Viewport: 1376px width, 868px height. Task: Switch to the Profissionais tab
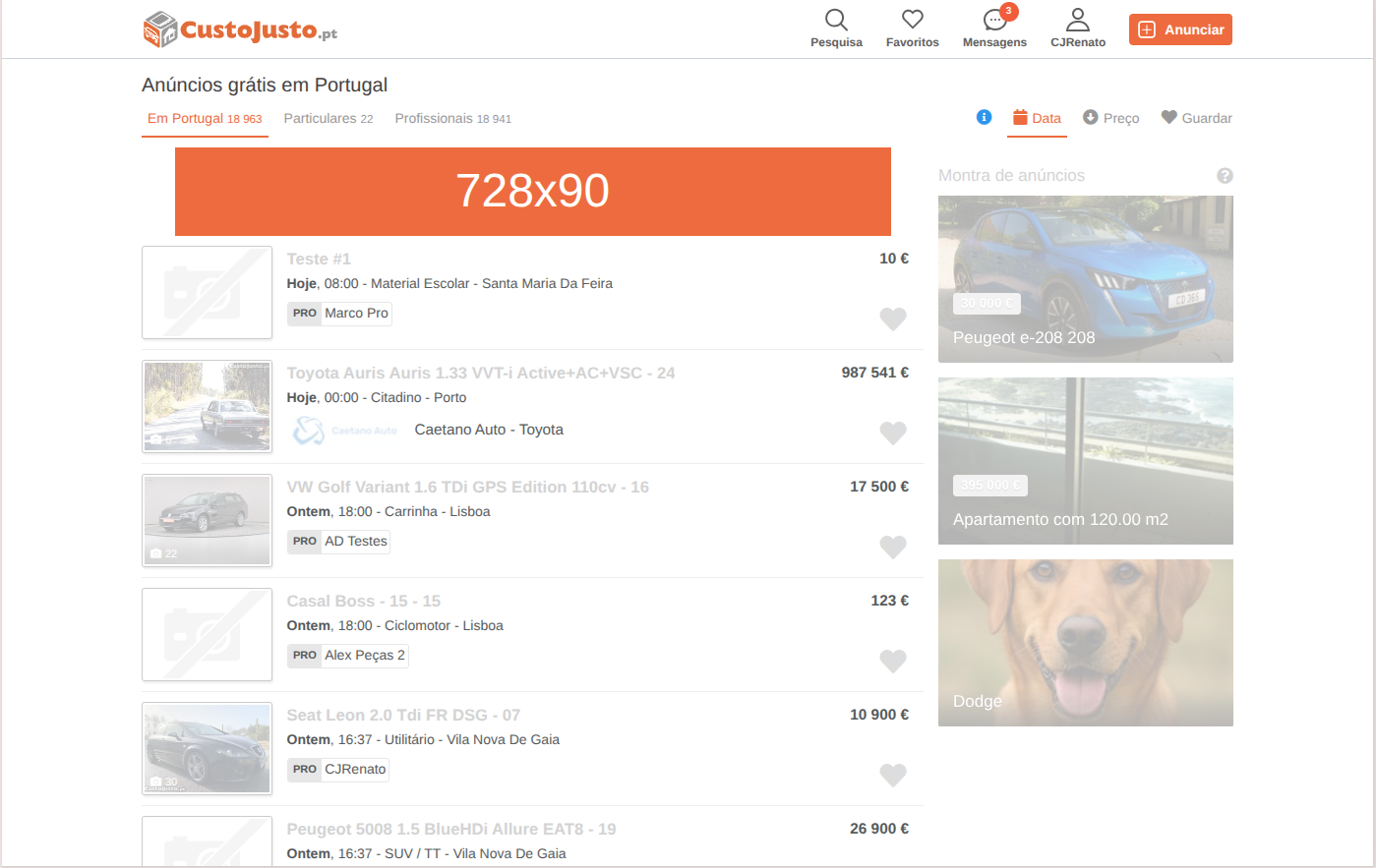tap(452, 118)
